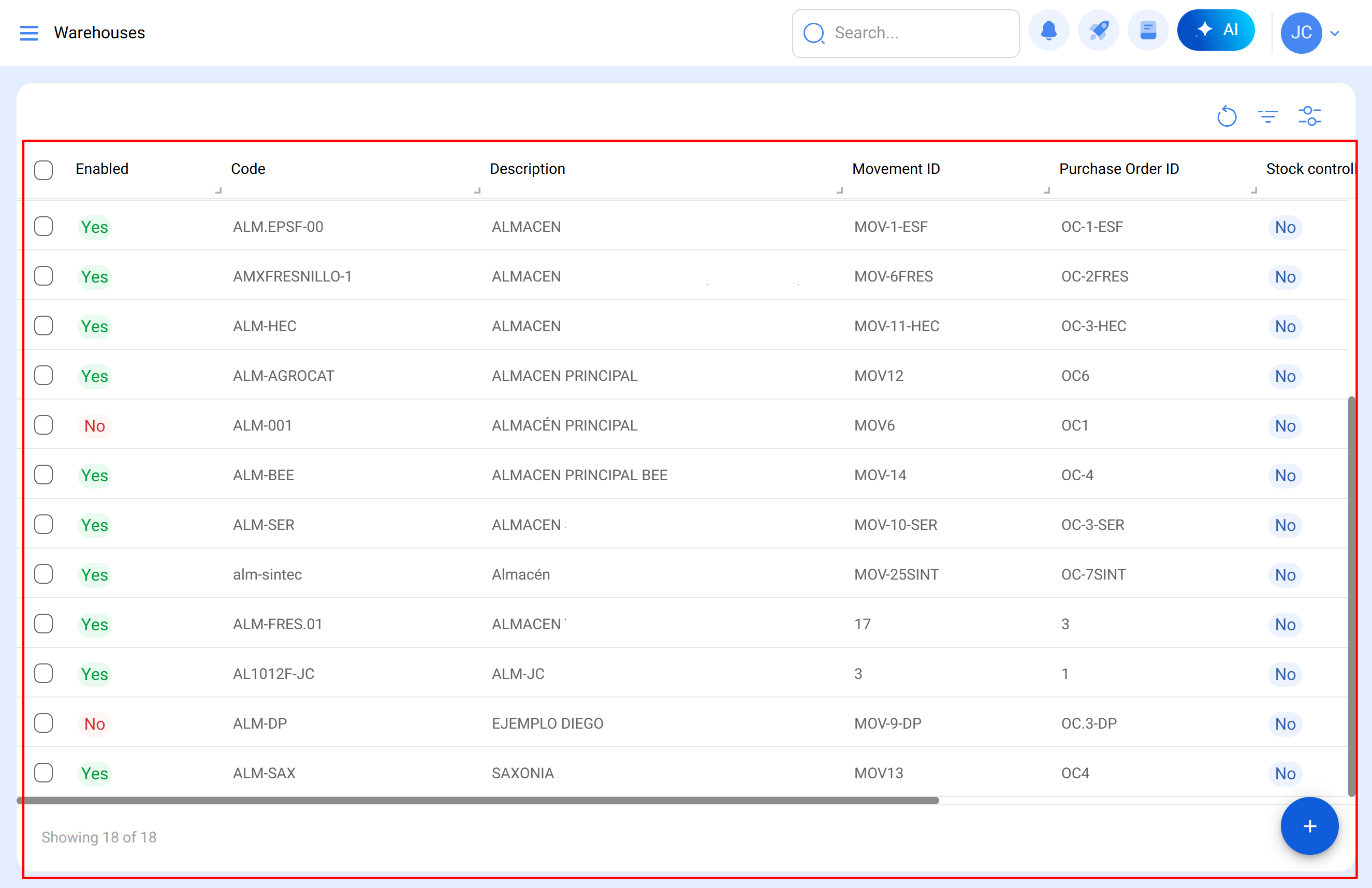The image size is (1372, 888).
Task: Click the JC user avatar
Action: pos(1301,33)
